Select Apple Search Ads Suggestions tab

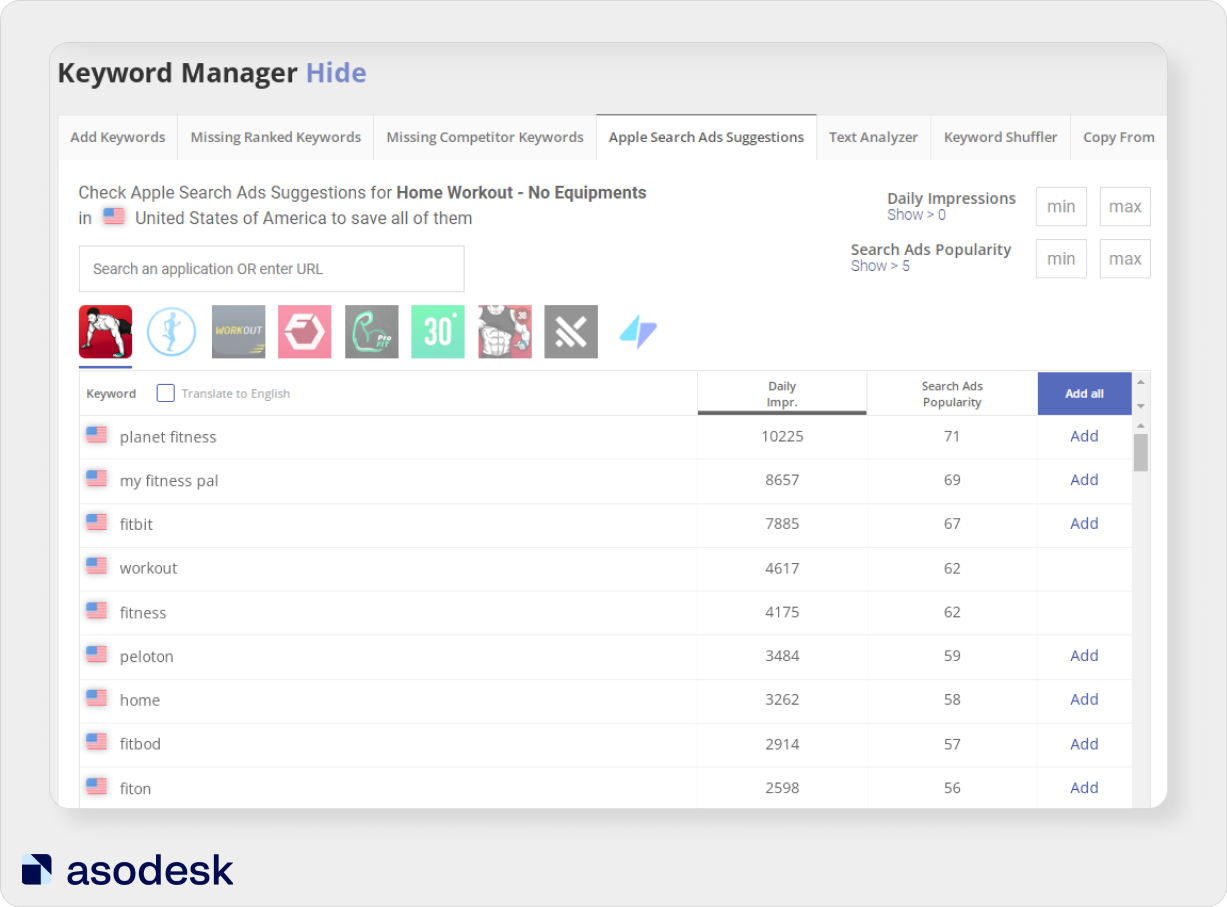click(x=706, y=137)
